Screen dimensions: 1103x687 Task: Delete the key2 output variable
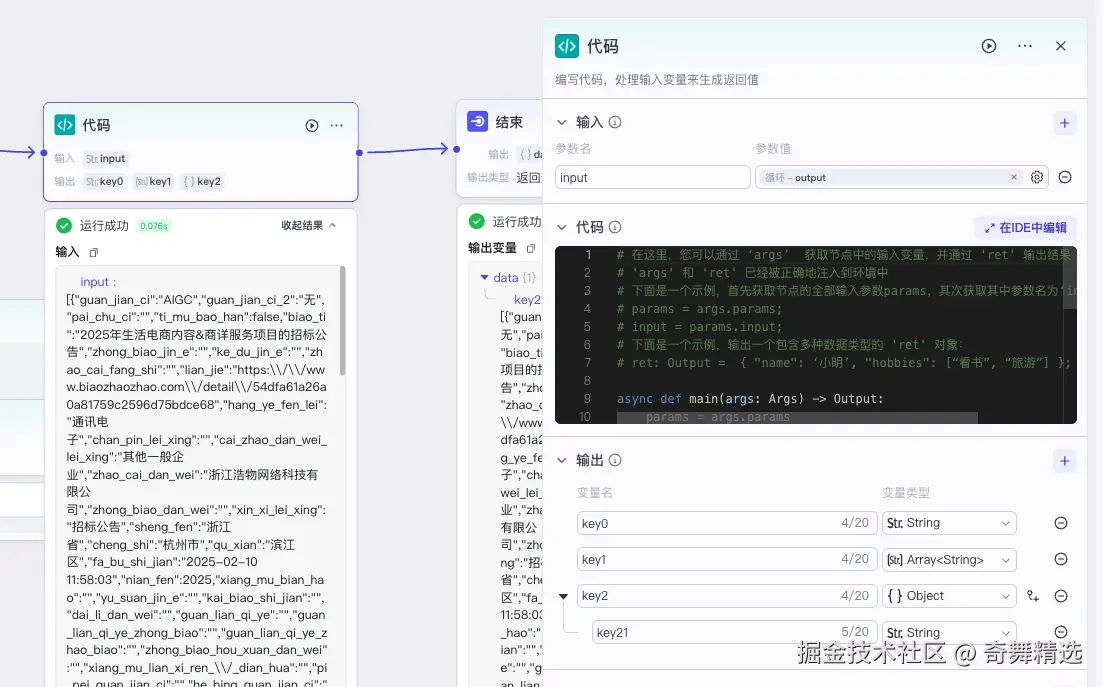pyautogui.click(x=1061, y=596)
